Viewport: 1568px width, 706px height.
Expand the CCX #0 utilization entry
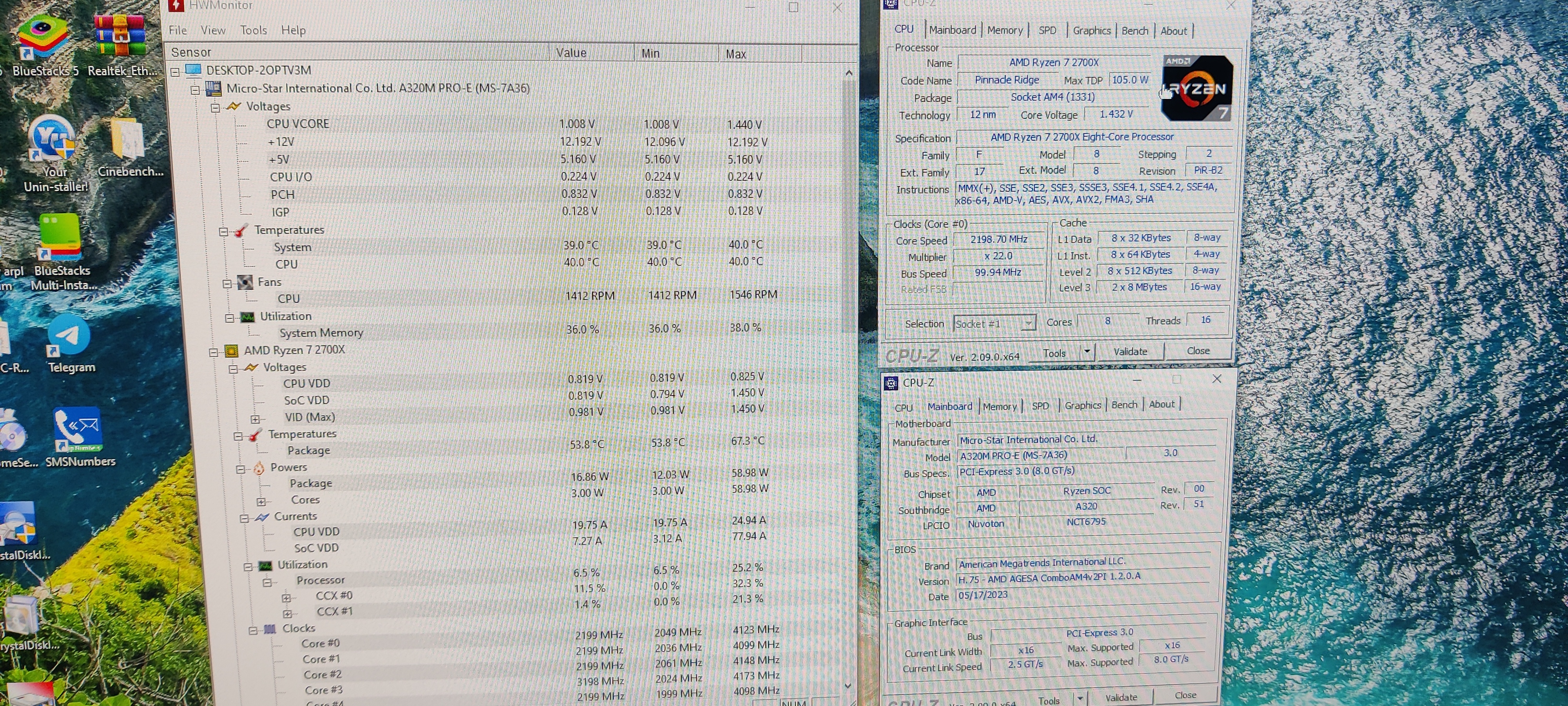click(x=287, y=598)
